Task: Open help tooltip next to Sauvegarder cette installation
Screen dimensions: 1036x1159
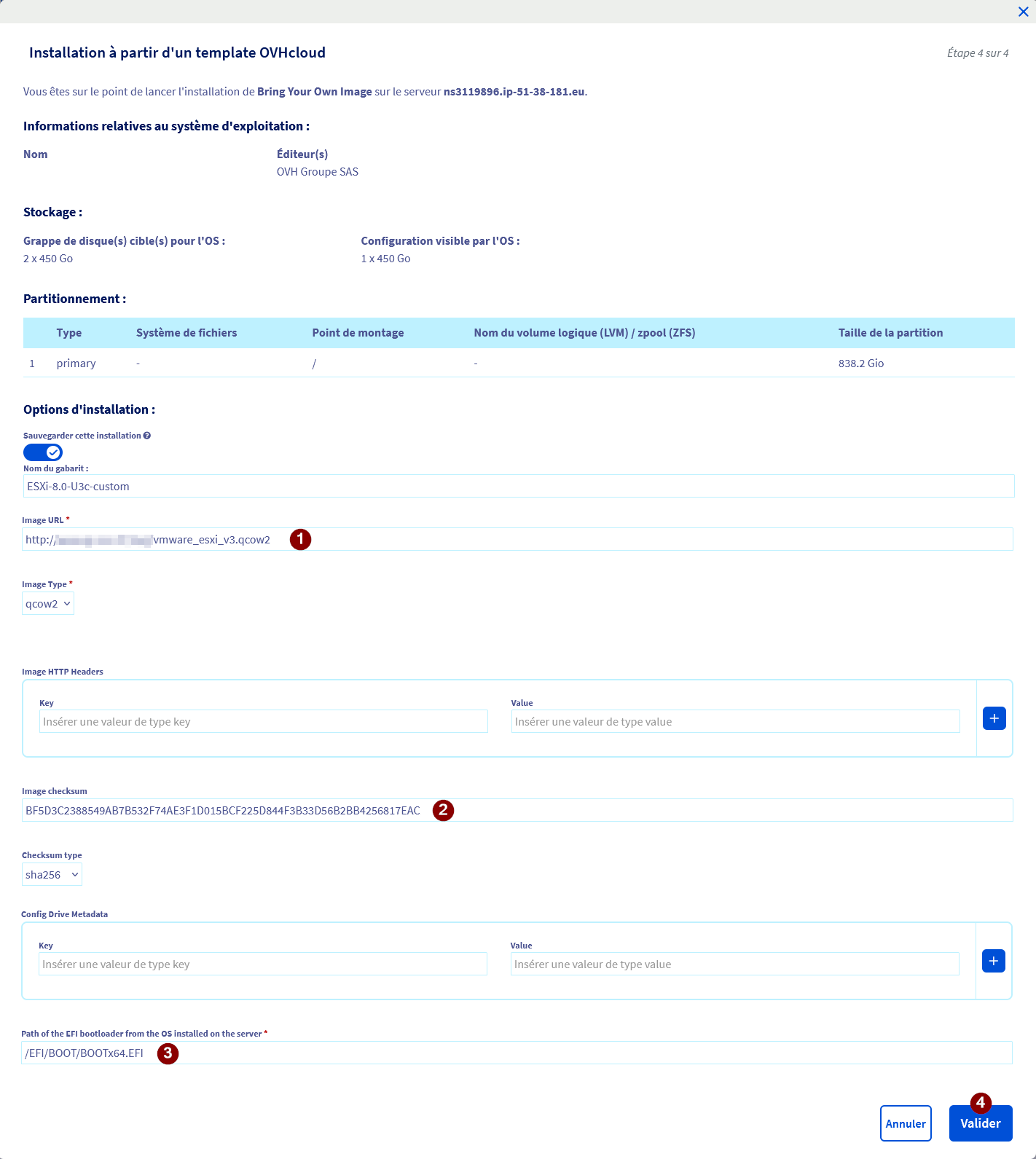Action: (147, 436)
